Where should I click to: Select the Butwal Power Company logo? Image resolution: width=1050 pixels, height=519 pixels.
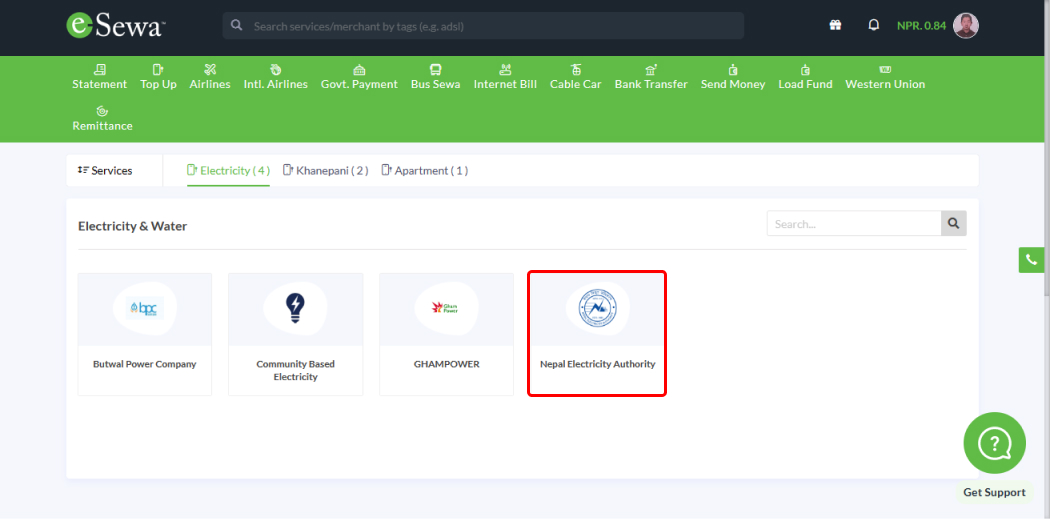(x=145, y=308)
